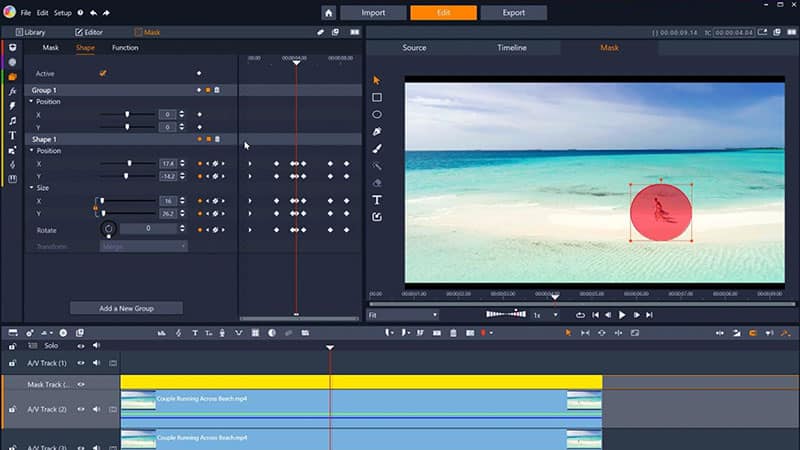Click the orange Edit button
The width and height of the screenshot is (800, 450).
[443, 13]
